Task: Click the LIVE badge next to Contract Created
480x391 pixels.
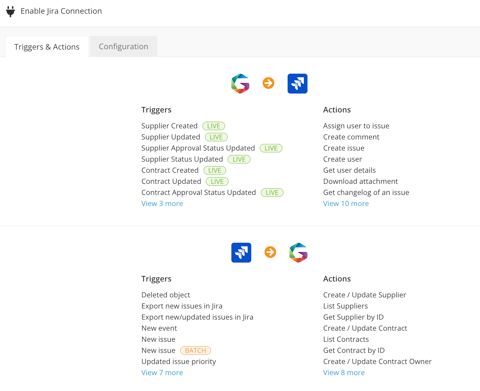Action: click(x=215, y=170)
